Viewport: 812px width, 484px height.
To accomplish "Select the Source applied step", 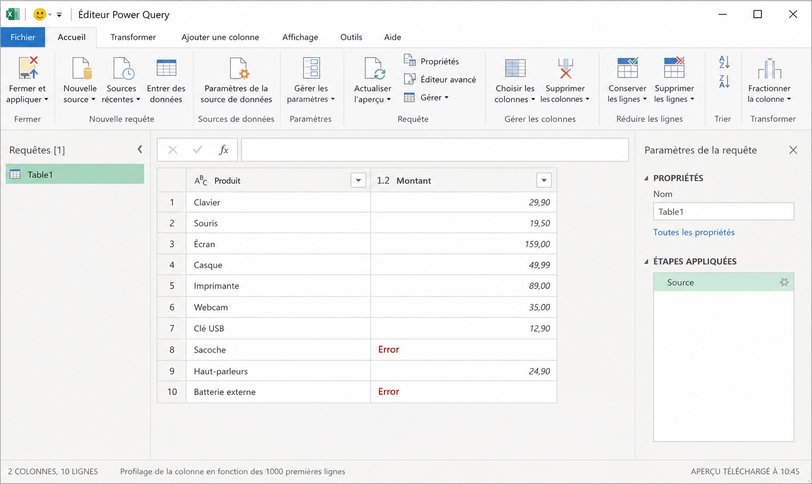I will [723, 282].
